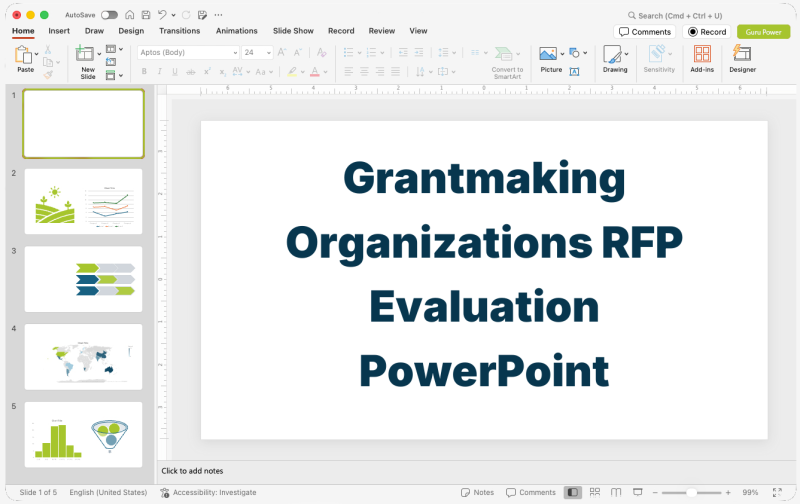Image resolution: width=800 pixels, height=504 pixels.
Task: Save the presentation with the floppy disk icon
Action: coord(146,15)
